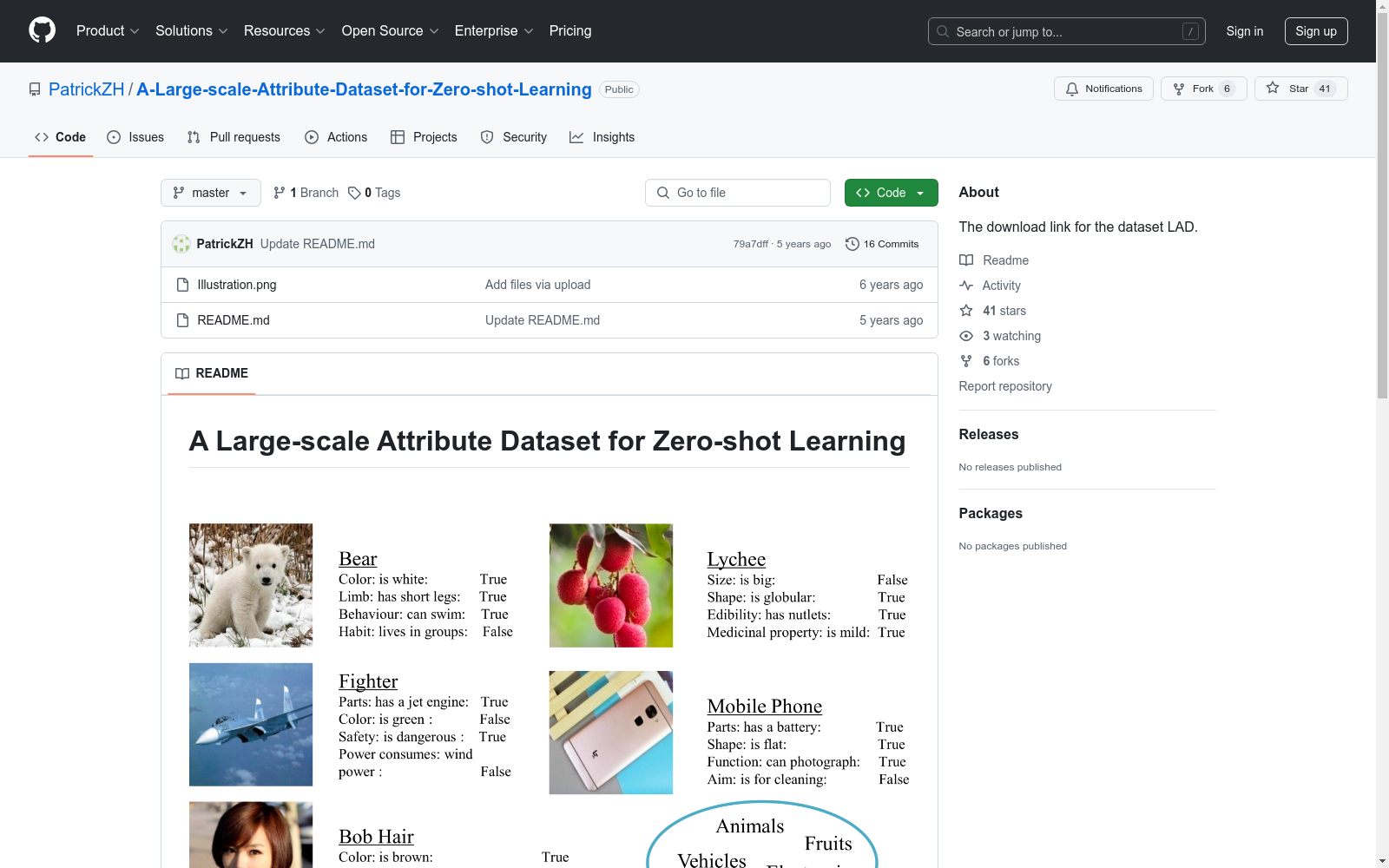Screen dimensions: 1389x868
Task: View 16 Commits history
Action: pos(882,244)
